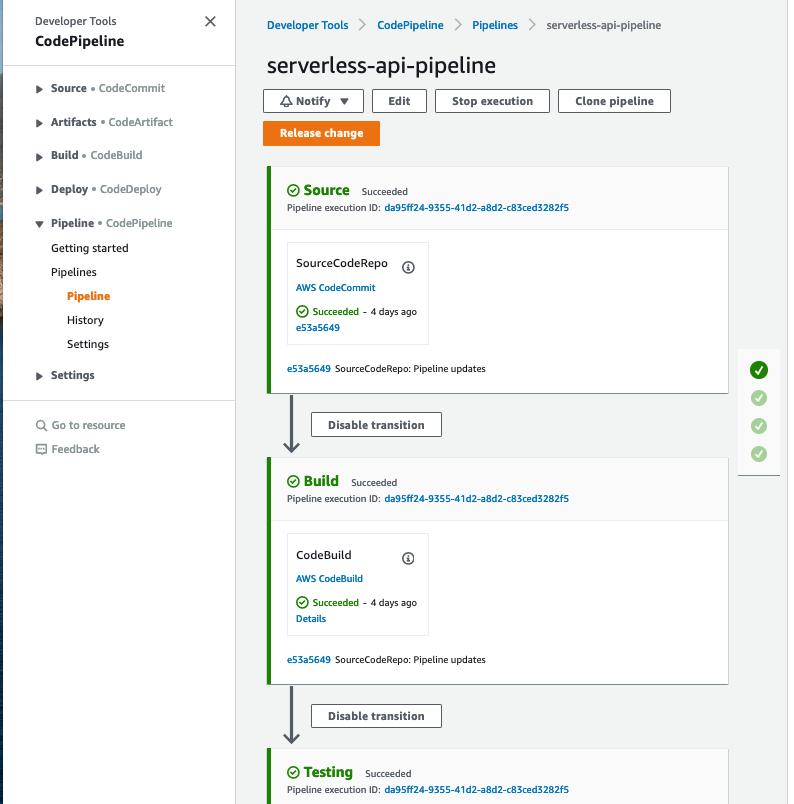Image resolution: width=794 pixels, height=804 pixels.
Task: Click the Release change button
Action: coord(322,133)
